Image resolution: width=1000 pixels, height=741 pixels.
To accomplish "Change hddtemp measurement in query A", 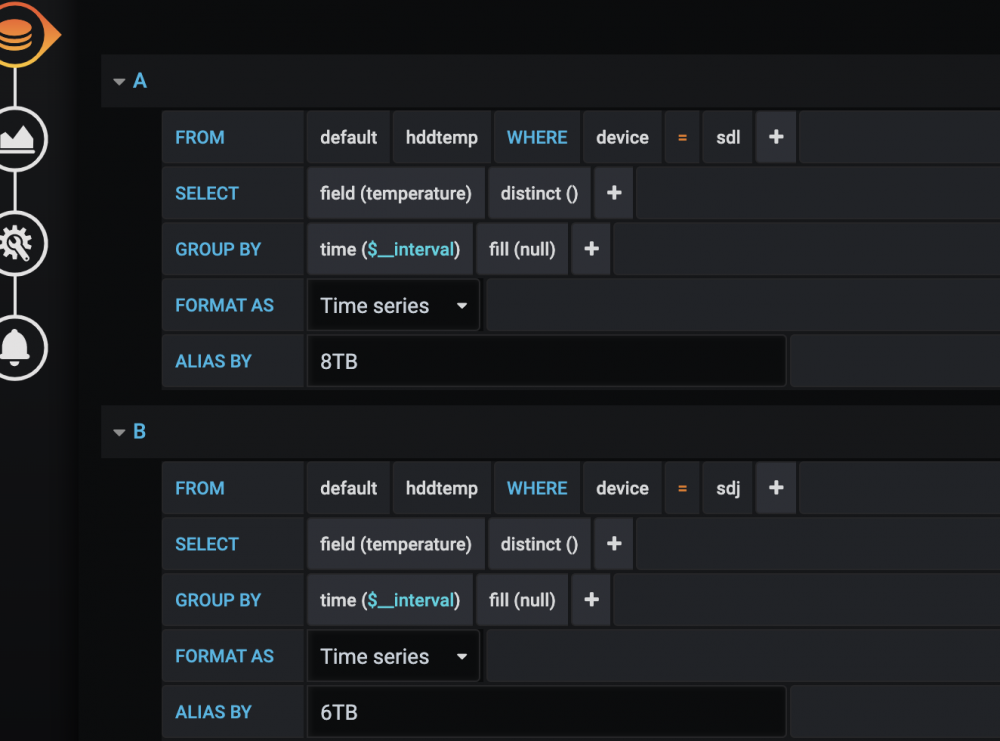I will (x=442, y=137).
